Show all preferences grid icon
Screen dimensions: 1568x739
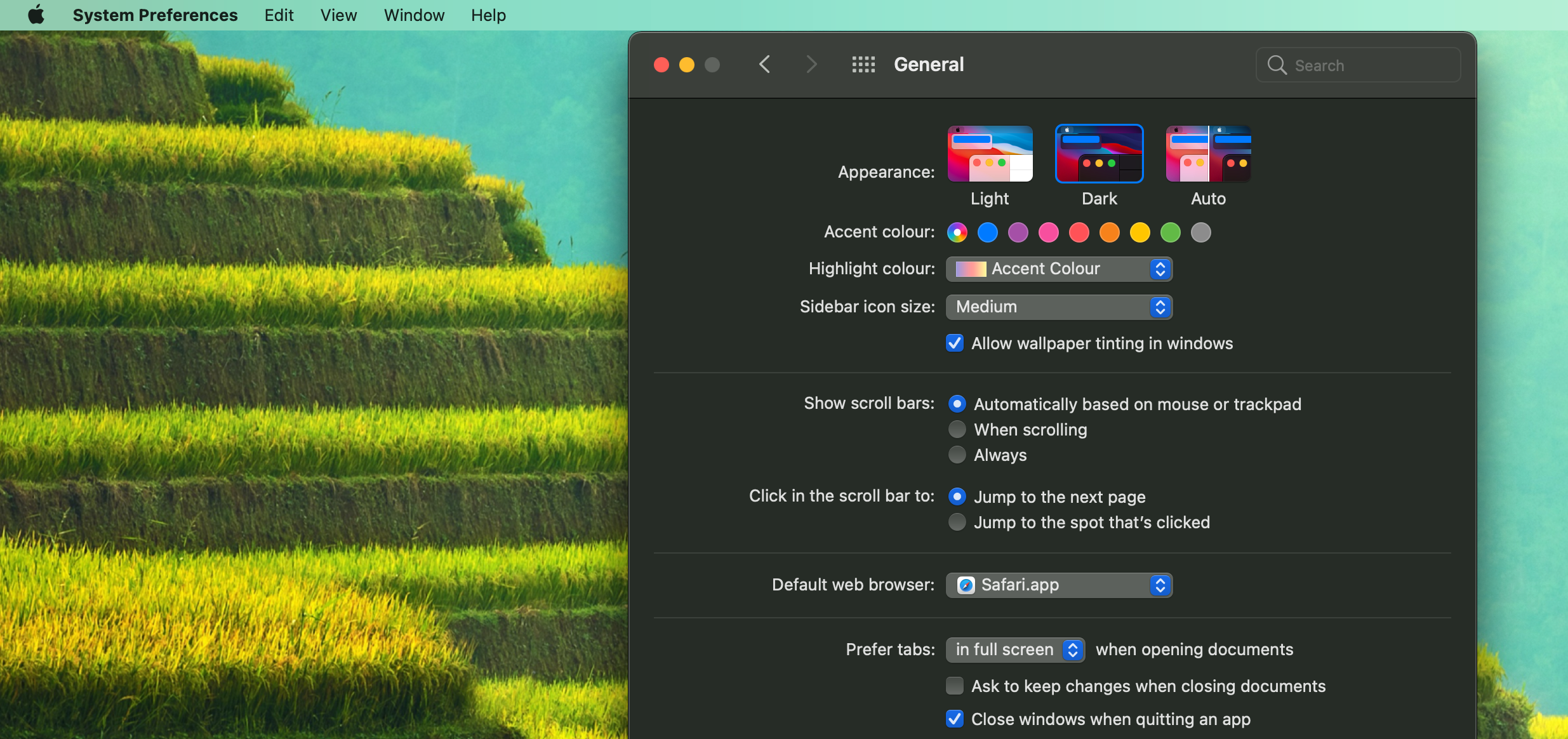click(x=863, y=65)
